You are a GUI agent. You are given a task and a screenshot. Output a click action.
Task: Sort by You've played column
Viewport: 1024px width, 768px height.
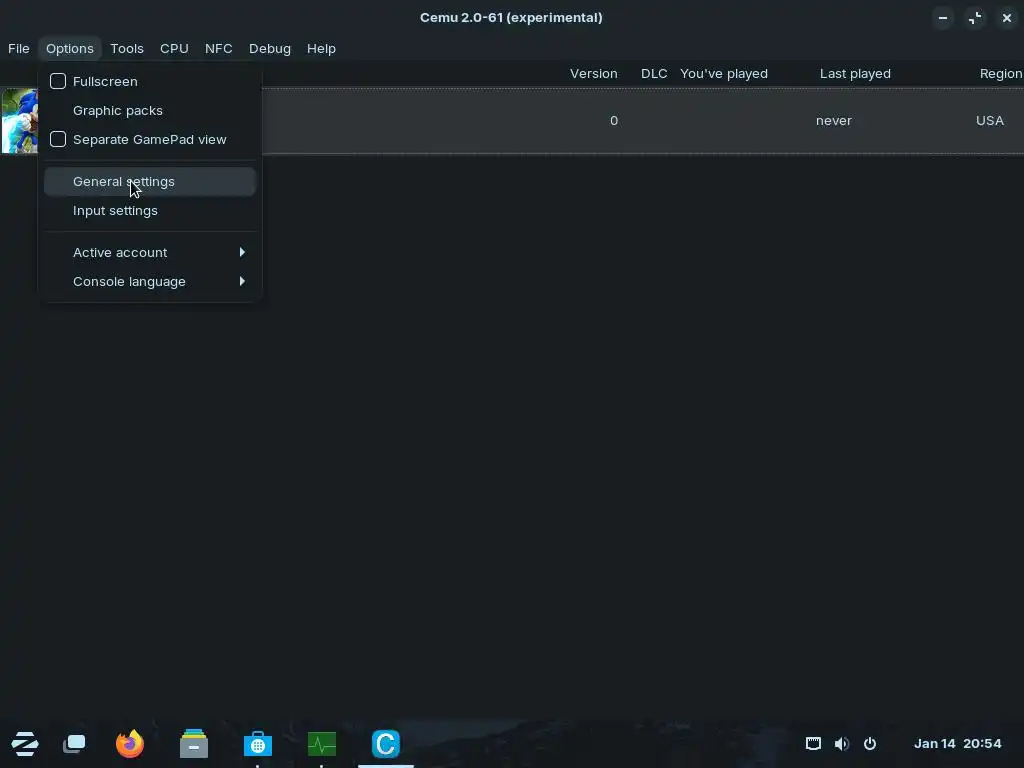coord(724,74)
